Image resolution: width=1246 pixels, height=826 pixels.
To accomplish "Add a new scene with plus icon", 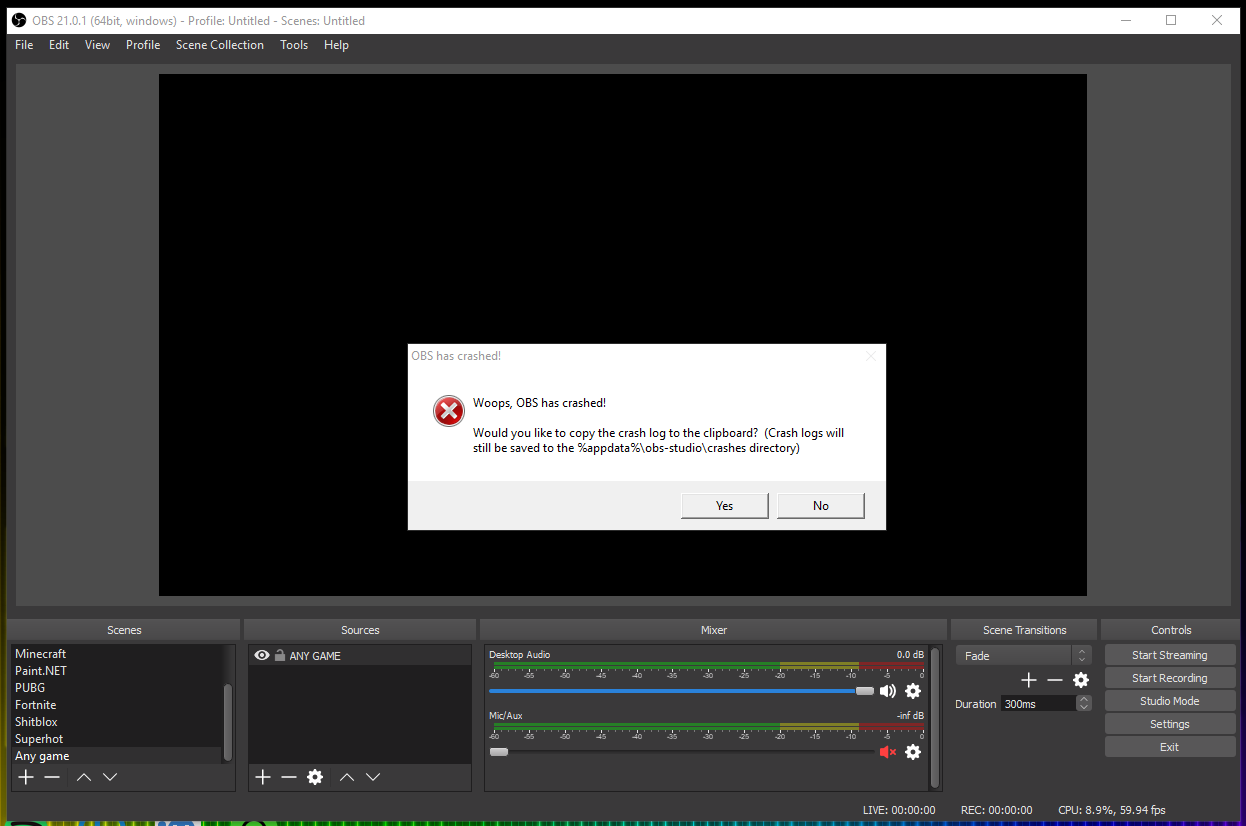I will coord(26,777).
